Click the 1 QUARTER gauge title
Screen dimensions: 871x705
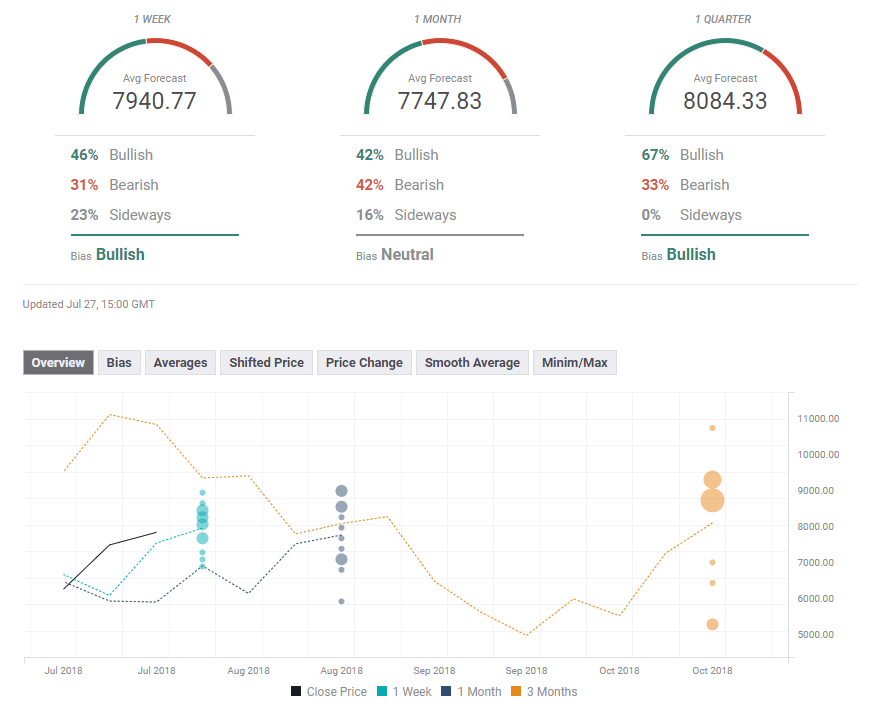point(723,19)
